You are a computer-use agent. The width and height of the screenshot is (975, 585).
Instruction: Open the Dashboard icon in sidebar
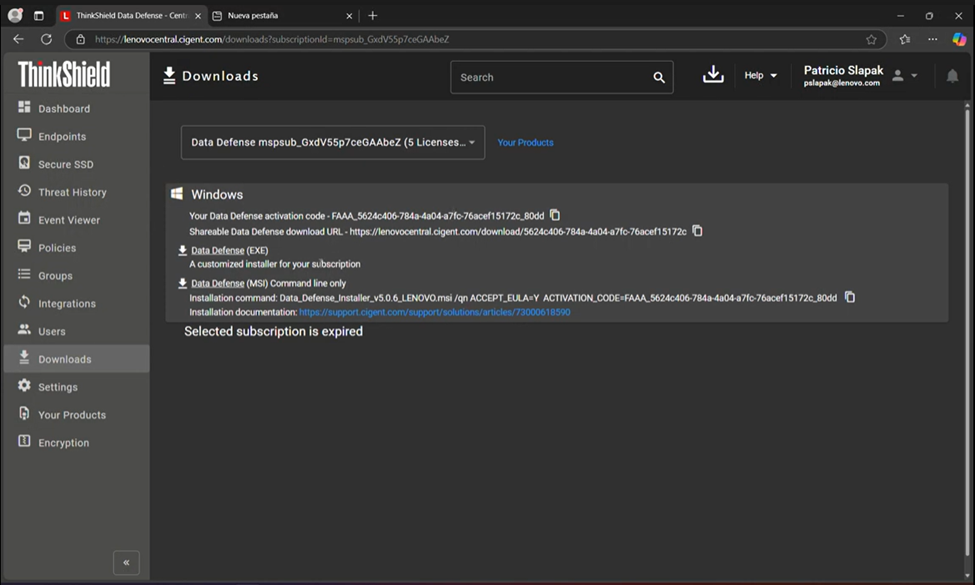click(24, 107)
